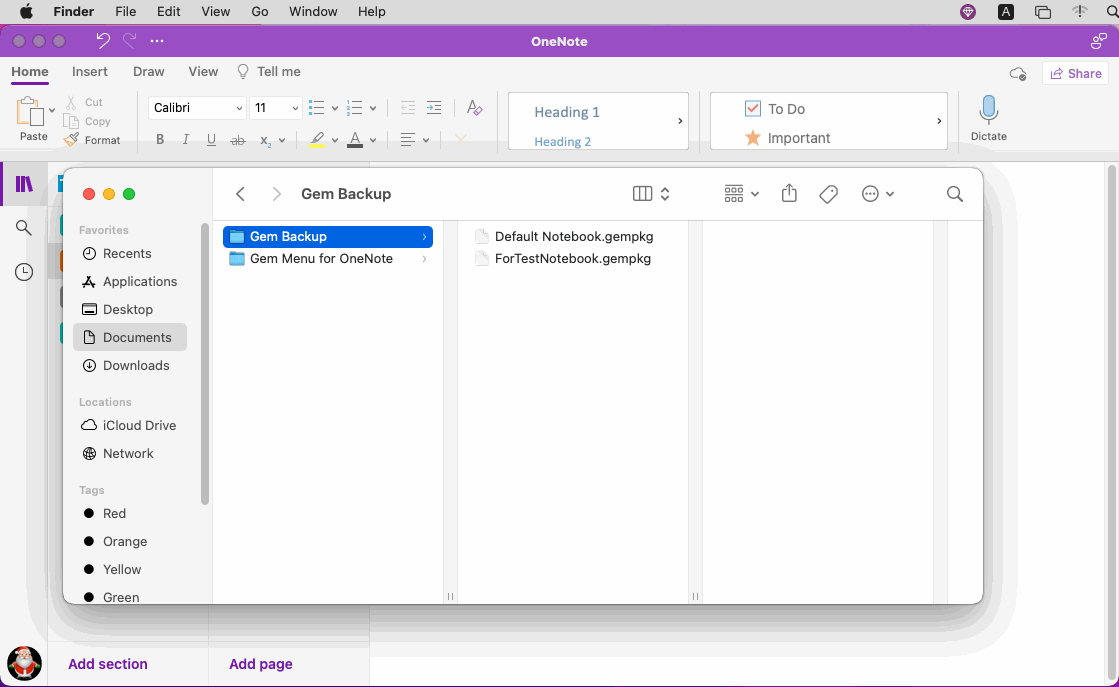
Task: Open recent notes clock icon
Action: (x=24, y=272)
